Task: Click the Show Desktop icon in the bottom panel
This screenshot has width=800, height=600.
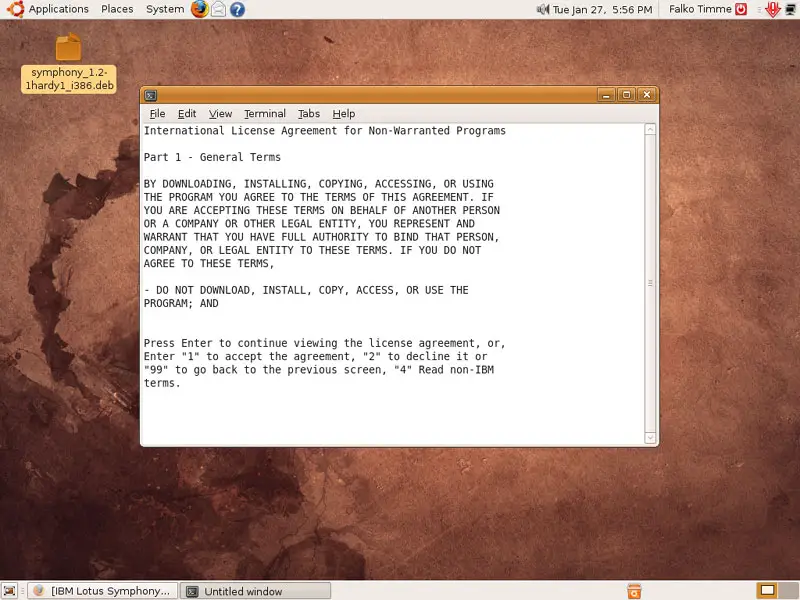Action: pos(10,591)
